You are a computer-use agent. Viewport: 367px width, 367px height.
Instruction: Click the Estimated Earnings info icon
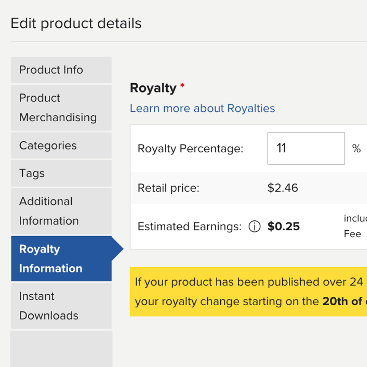point(254,227)
